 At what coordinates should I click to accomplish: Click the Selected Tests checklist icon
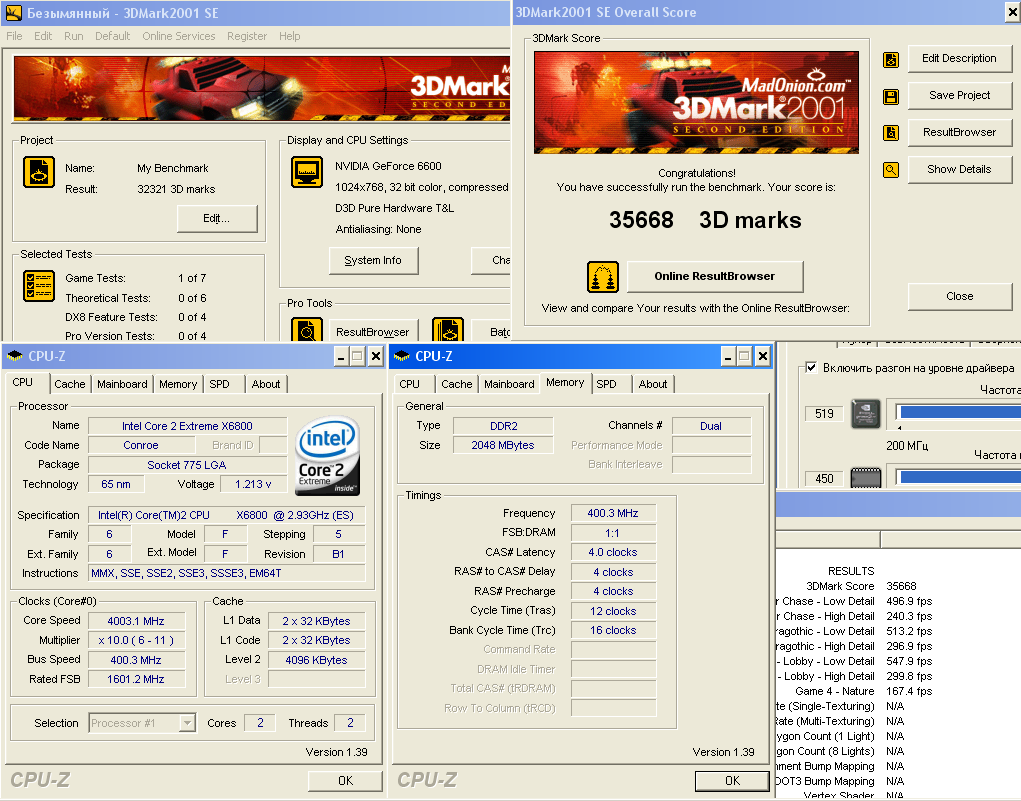(39, 286)
